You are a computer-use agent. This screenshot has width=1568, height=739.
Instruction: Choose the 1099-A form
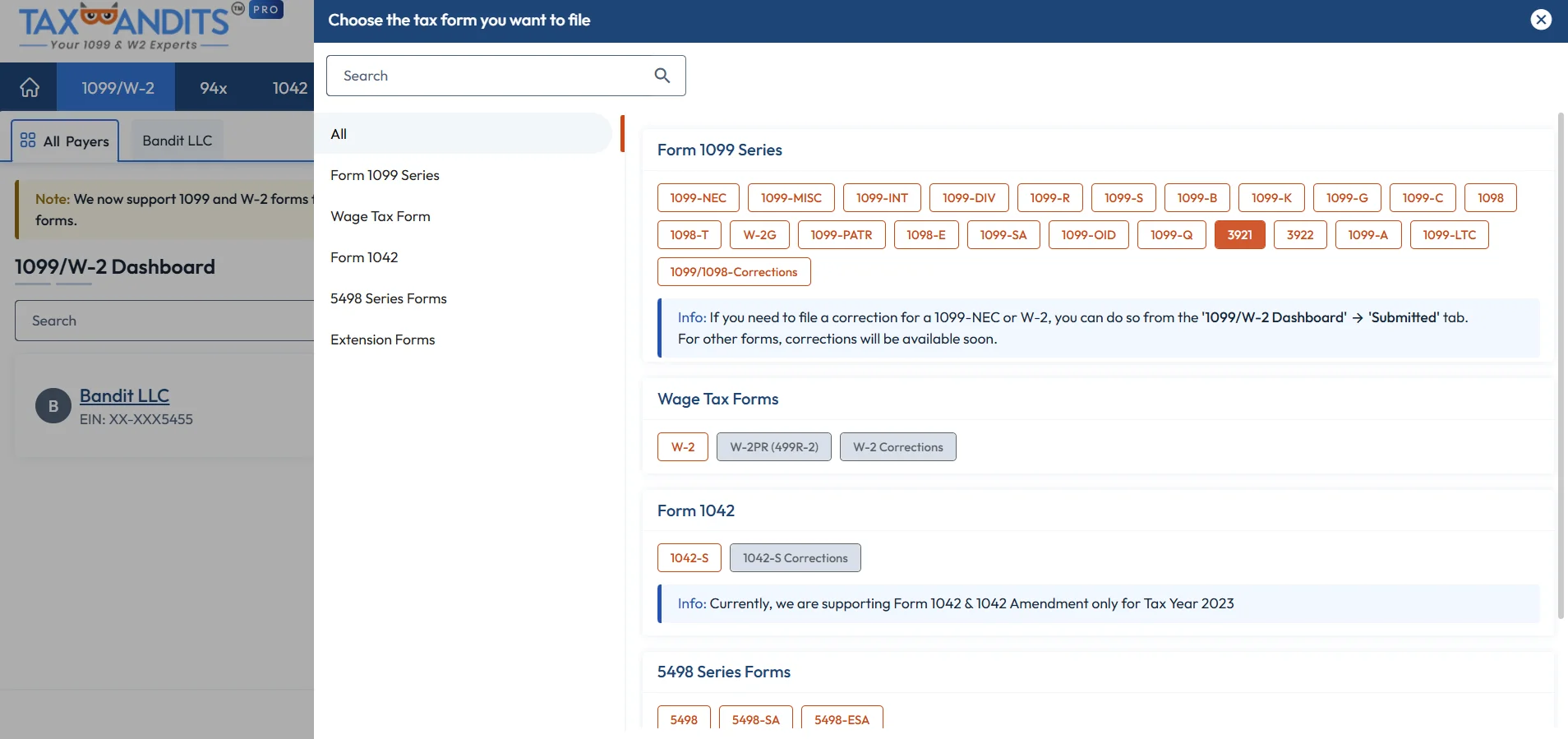1368,235
